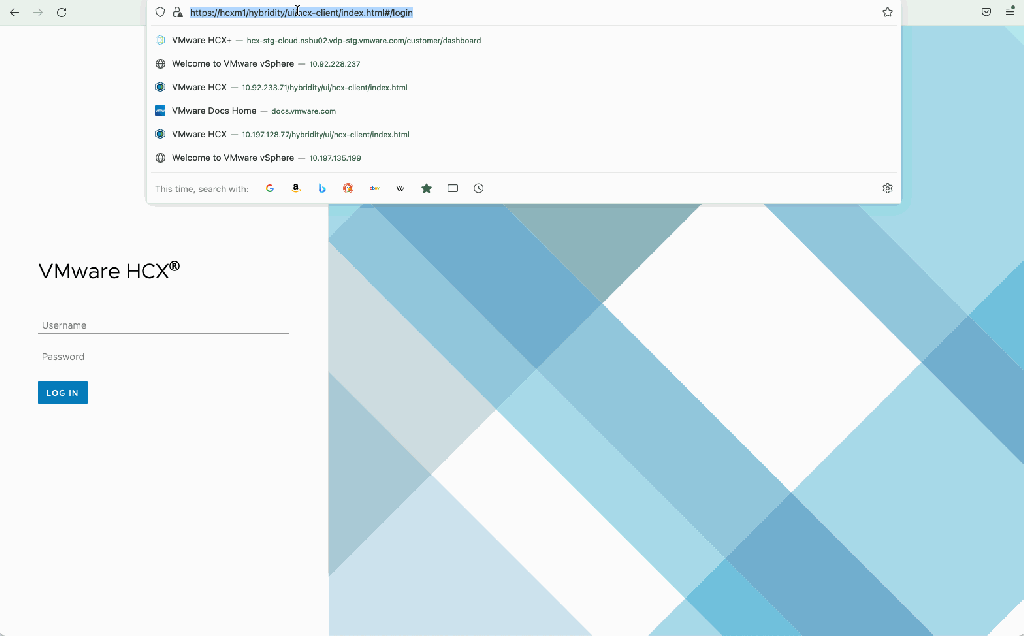Click into the Password field
This screenshot has width=1024, height=636.
[x=163, y=357]
